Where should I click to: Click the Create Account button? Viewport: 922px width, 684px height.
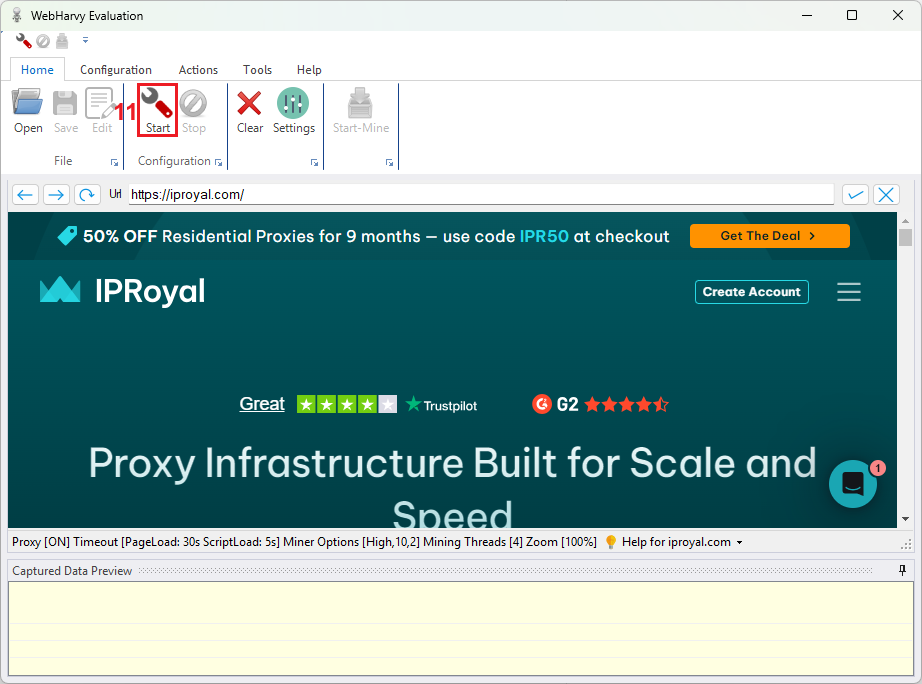(751, 292)
